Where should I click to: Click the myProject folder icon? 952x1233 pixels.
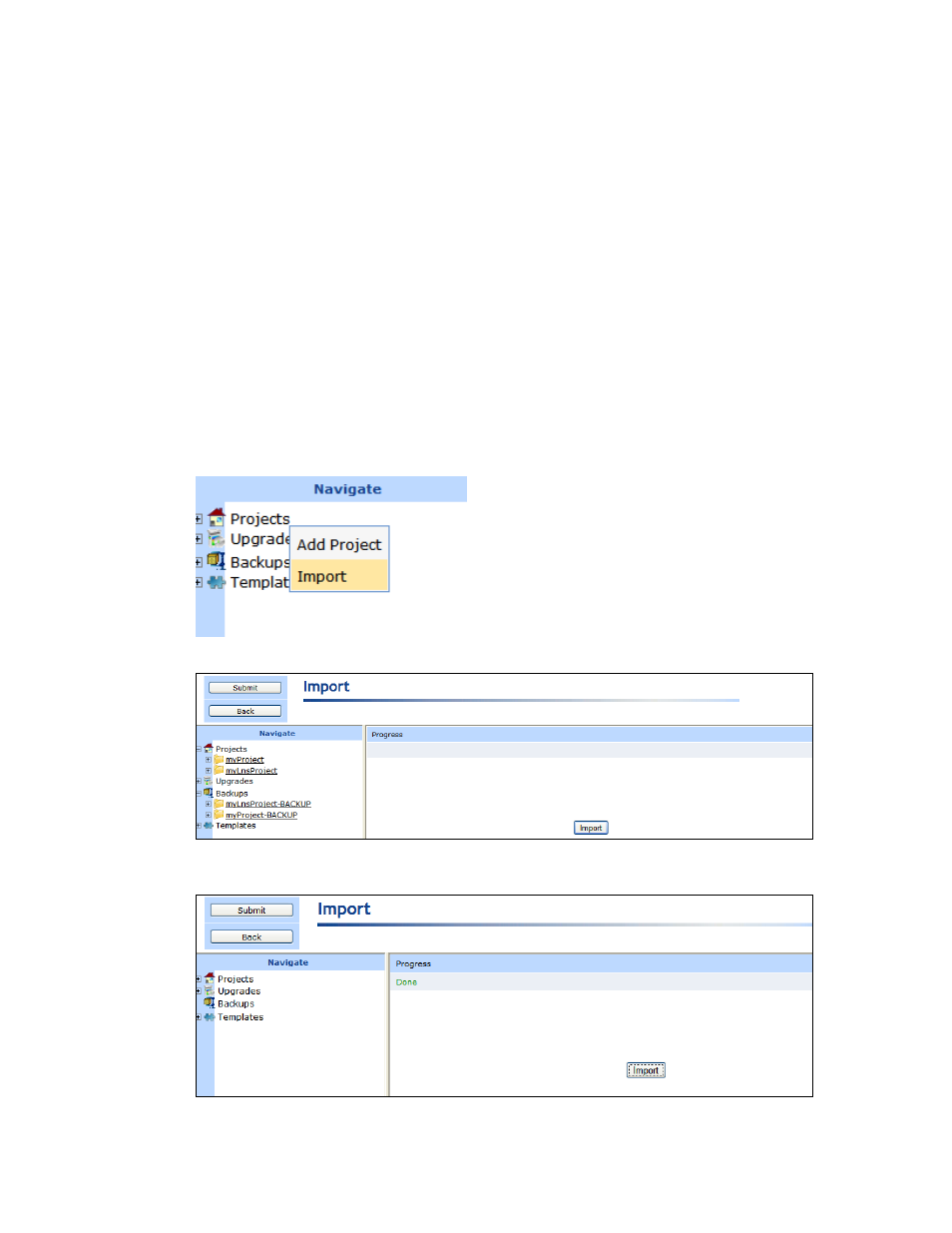point(219,759)
